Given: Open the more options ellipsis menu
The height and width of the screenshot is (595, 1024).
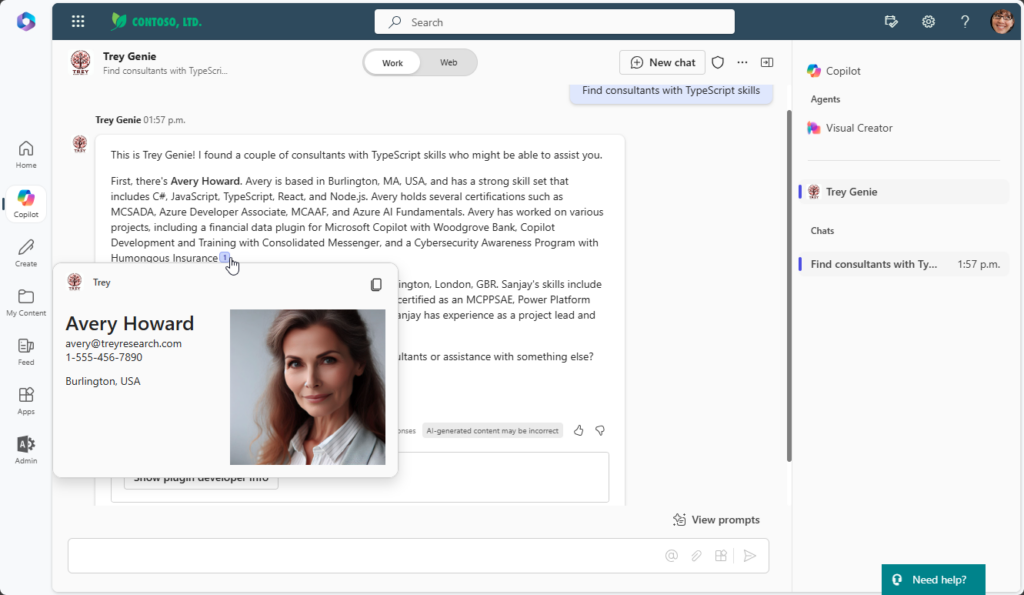Looking at the screenshot, I should coord(742,62).
